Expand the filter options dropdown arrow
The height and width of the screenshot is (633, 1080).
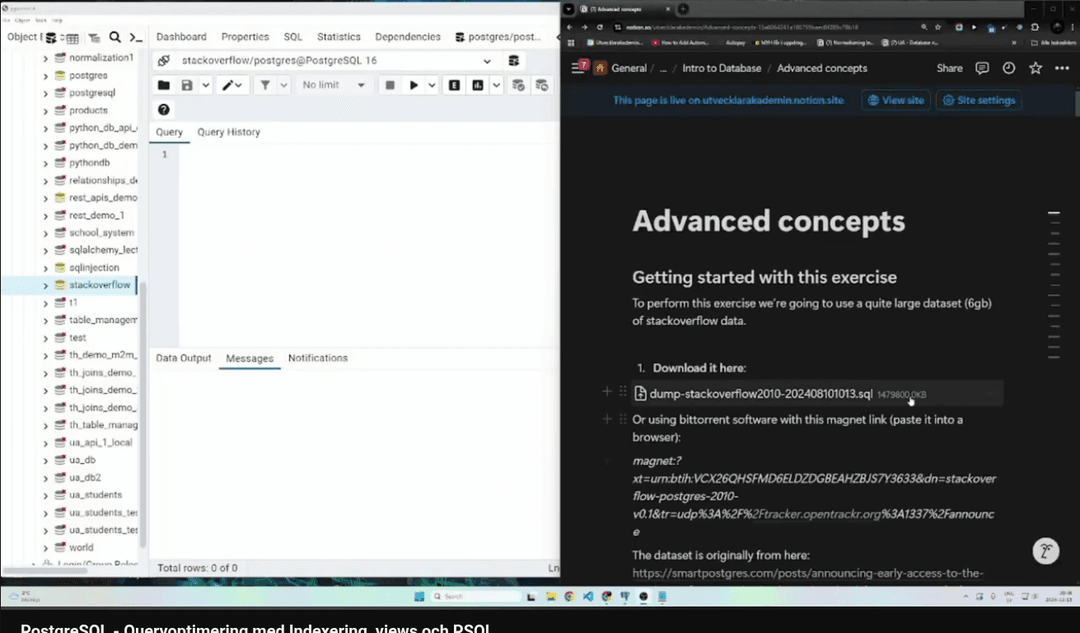tap(282, 86)
